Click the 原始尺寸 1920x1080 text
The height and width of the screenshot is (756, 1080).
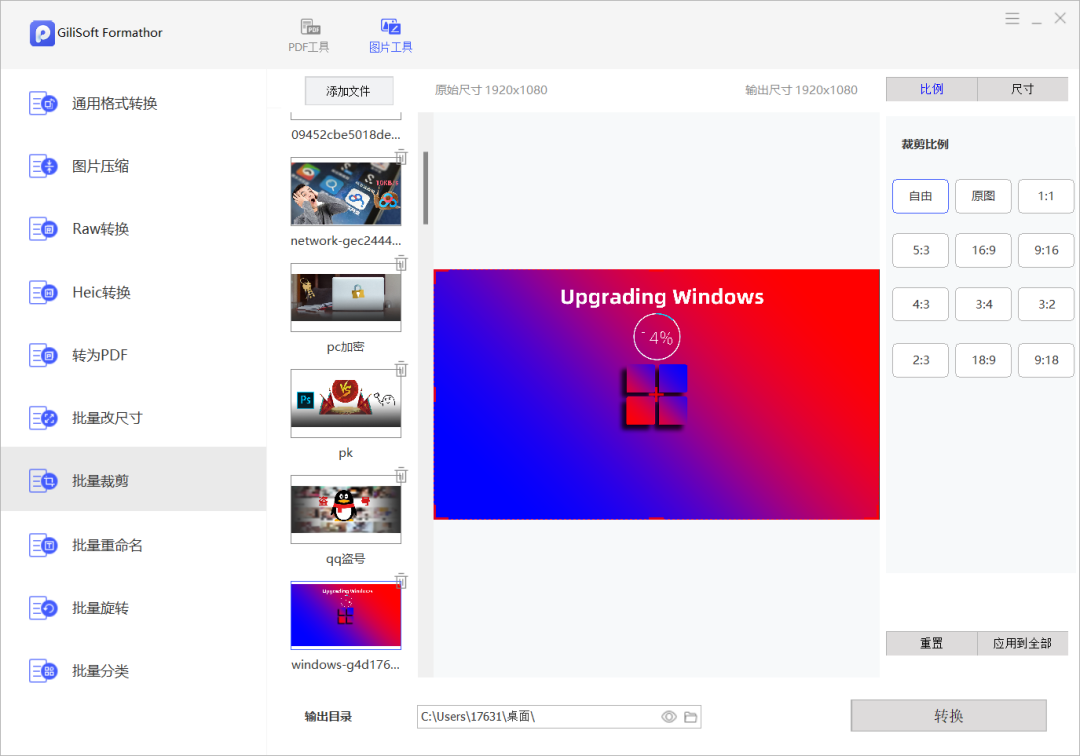tap(491, 90)
